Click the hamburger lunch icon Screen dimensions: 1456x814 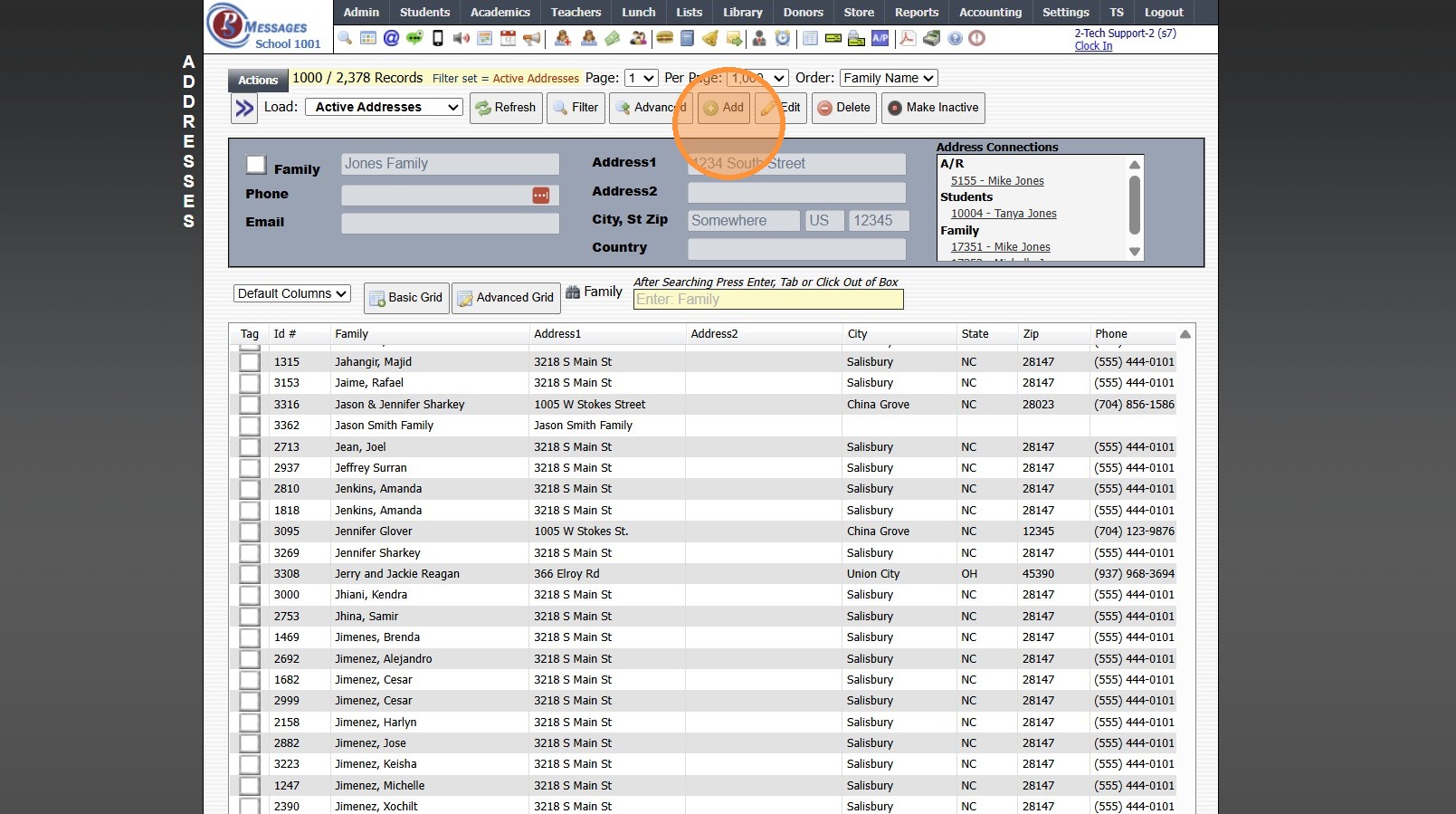[x=664, y=38]
